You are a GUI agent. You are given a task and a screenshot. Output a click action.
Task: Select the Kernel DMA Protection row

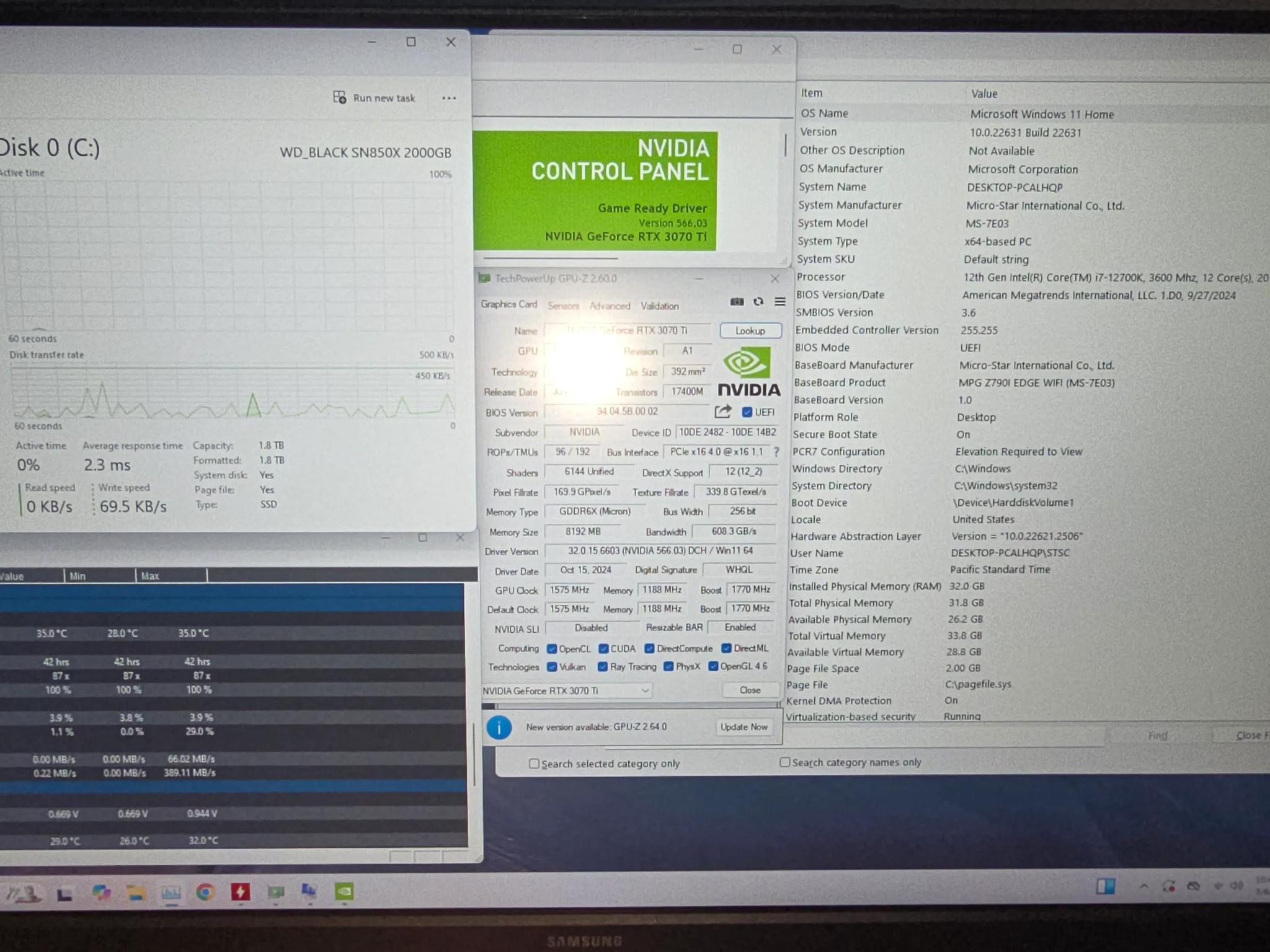[1027, 700]
